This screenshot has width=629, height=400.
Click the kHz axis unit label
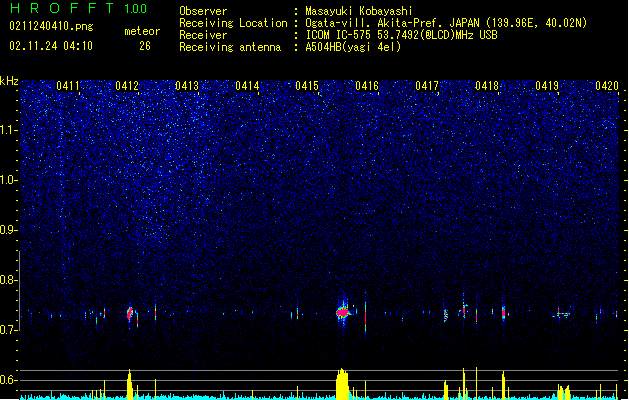[9, 81]
